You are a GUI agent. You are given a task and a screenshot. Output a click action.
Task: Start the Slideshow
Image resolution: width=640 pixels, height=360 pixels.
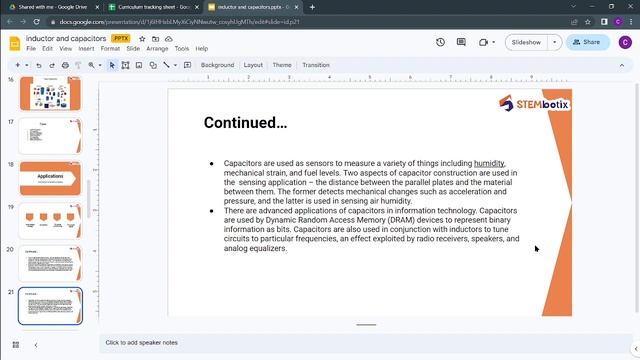tap(526, 42)
